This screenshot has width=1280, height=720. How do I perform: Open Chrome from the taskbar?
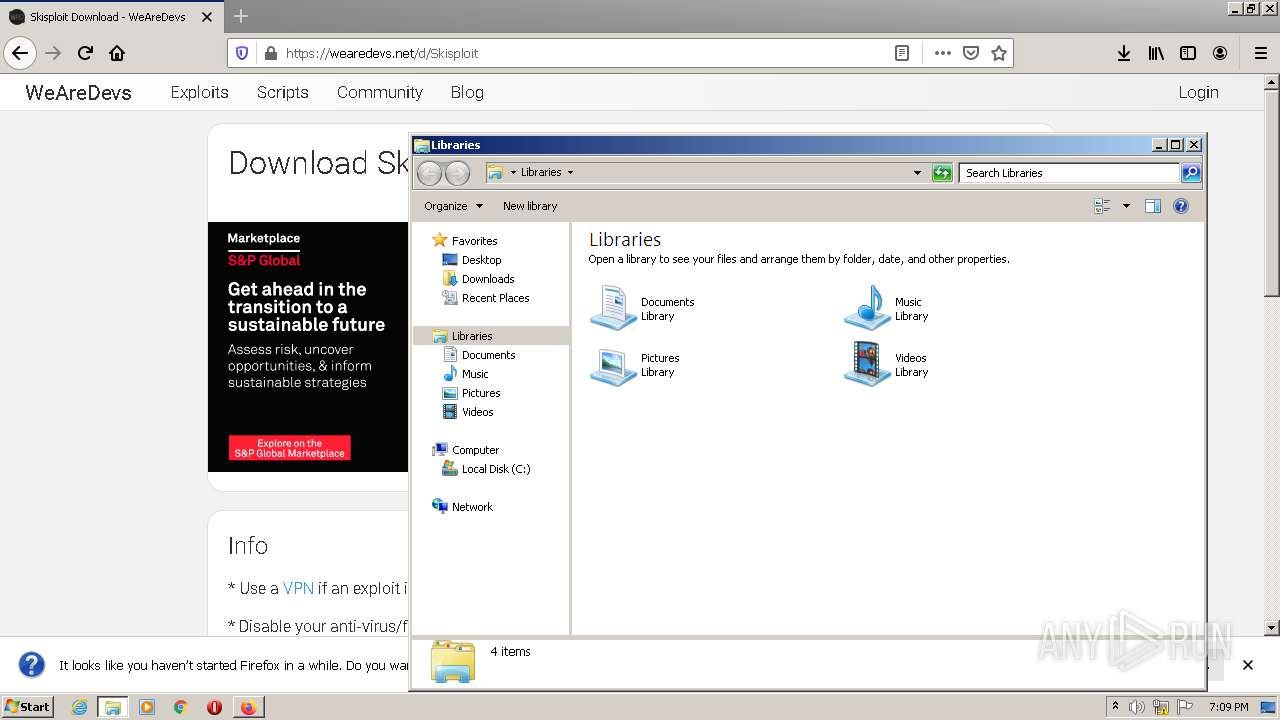coord(180,707)
